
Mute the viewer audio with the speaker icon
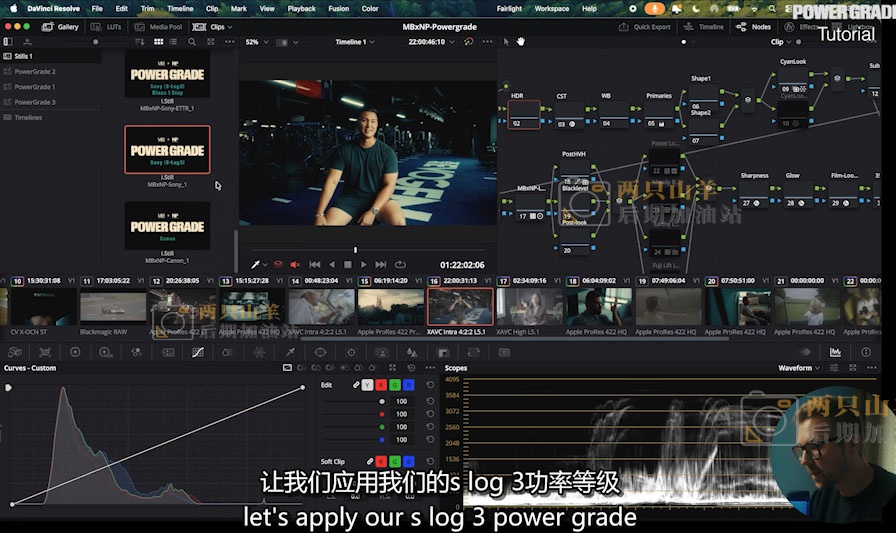point(294,265)
